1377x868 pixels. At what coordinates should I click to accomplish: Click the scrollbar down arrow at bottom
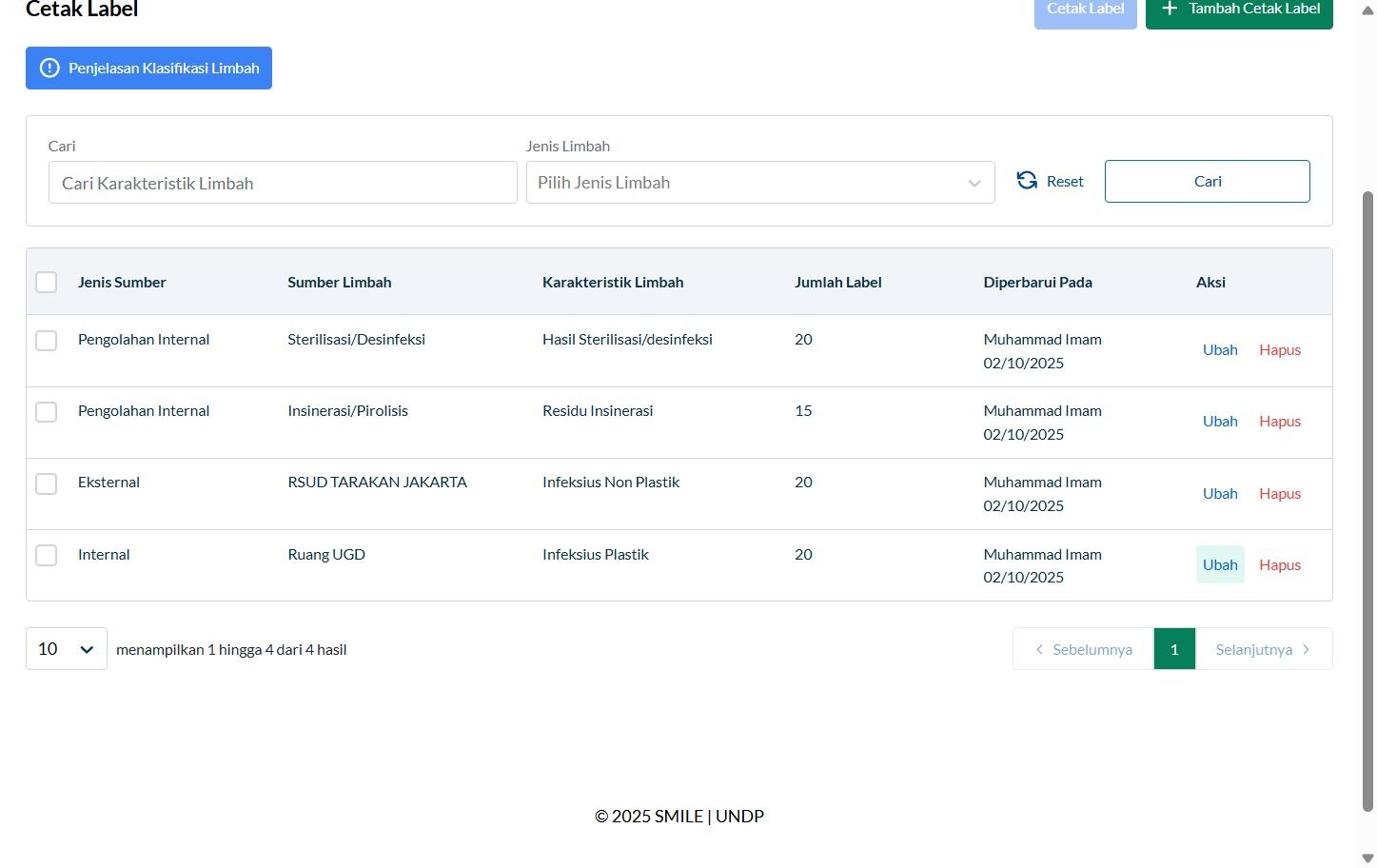[x=1368, y=858]
